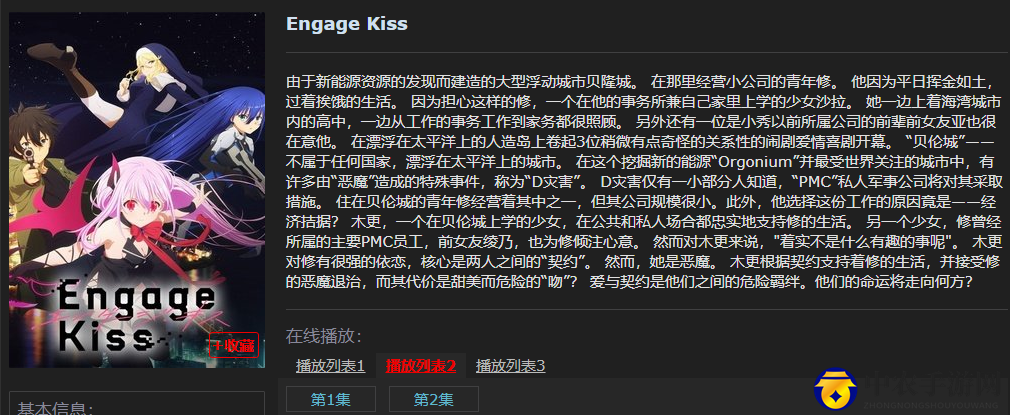
Task: Click the gold coin watermark logo
Action: click(x=835, y=389)
